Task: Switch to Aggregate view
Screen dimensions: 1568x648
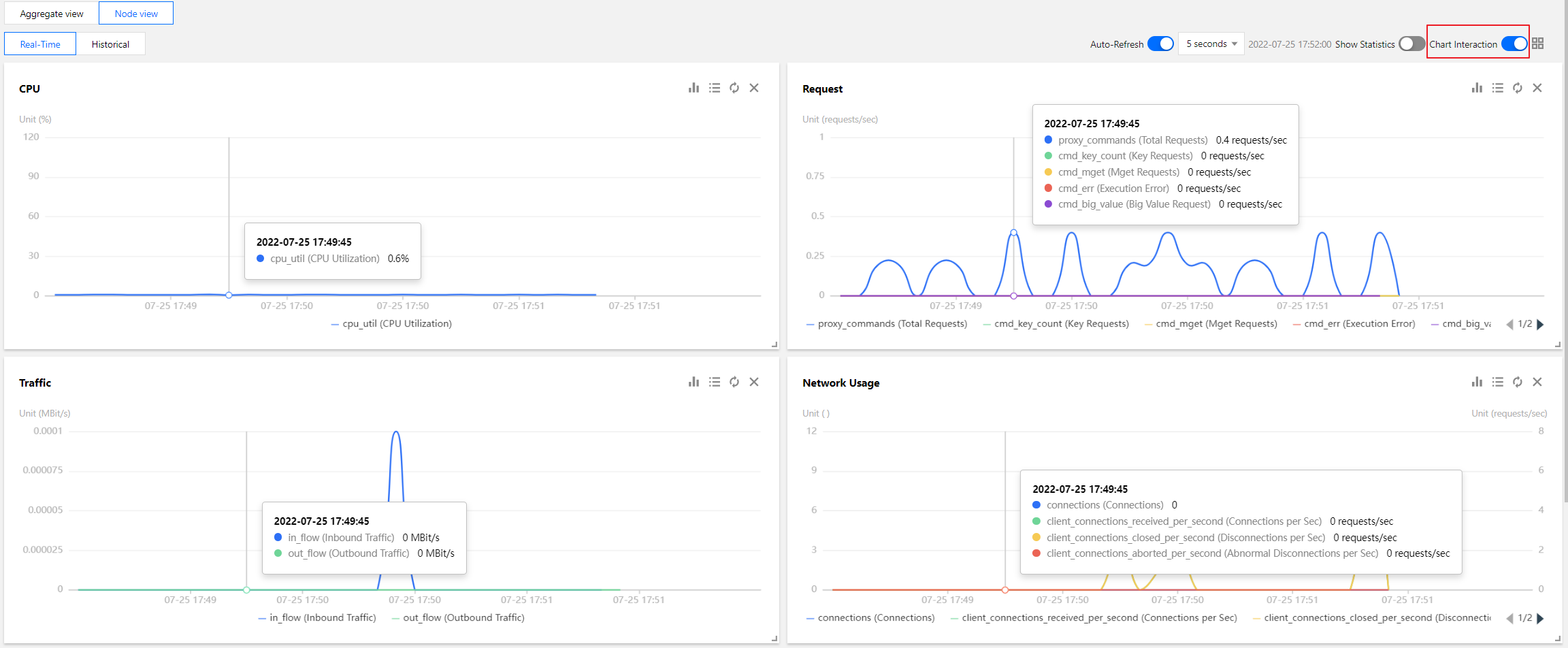Action: (x=50, y=13)
